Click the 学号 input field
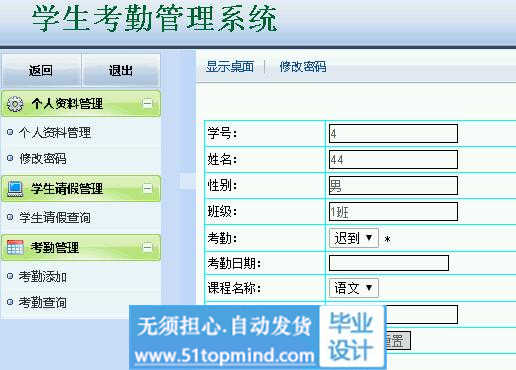The height and width of the screenshot is (370, 516). click(393, 133)
